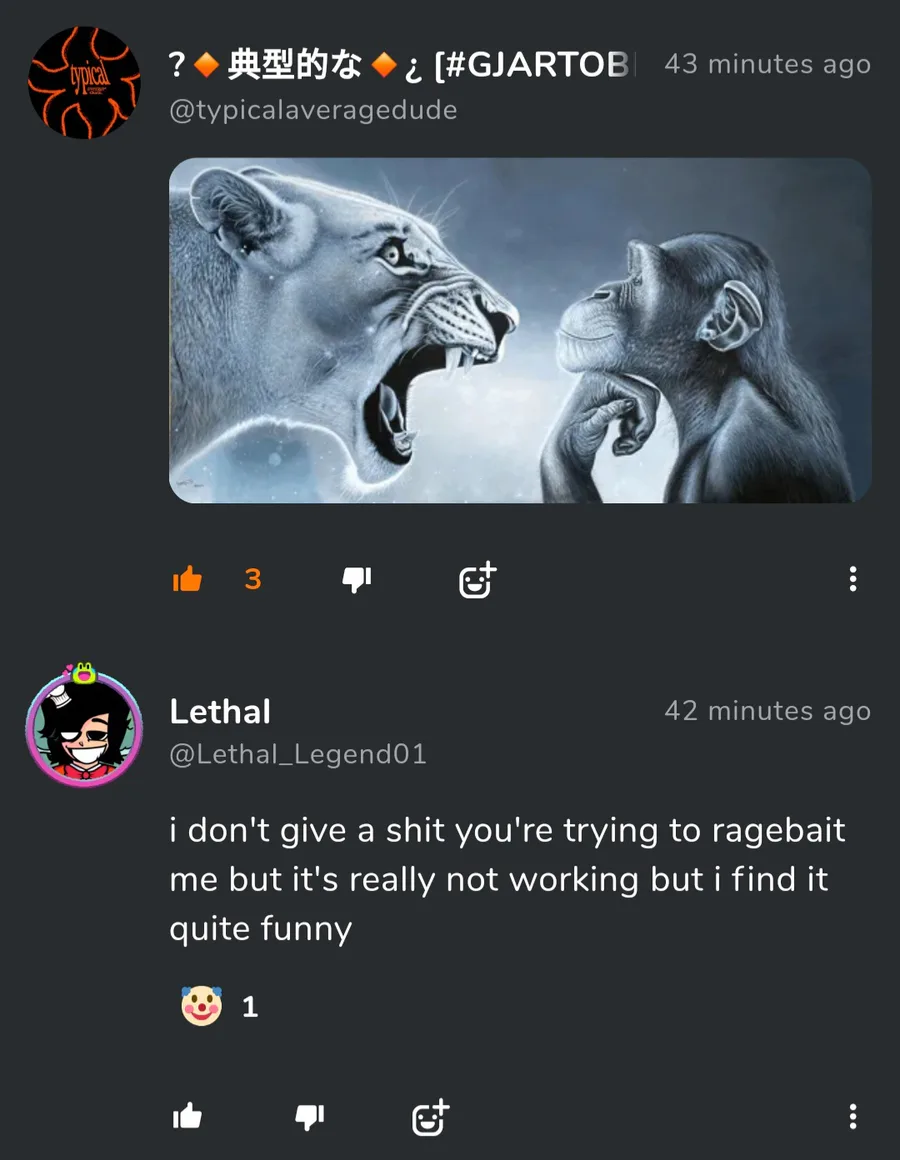Click the orange like count 3
The height and width of the screenshot is (1160, 900).
[252, 579]
